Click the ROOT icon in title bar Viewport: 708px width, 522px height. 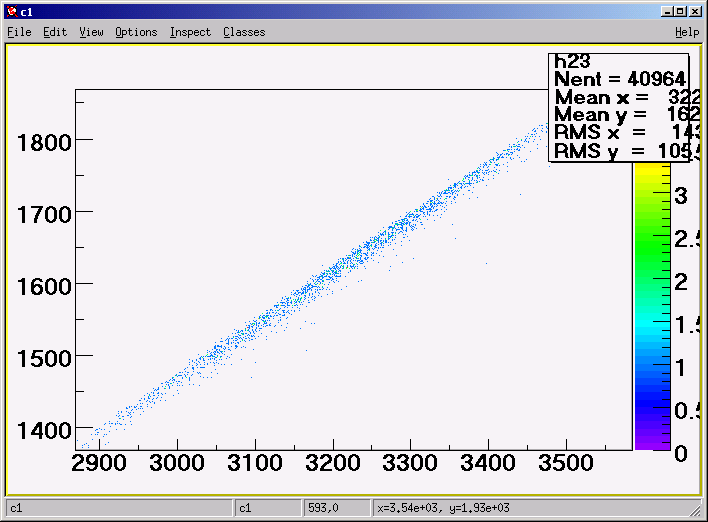[x=12, y=11]
